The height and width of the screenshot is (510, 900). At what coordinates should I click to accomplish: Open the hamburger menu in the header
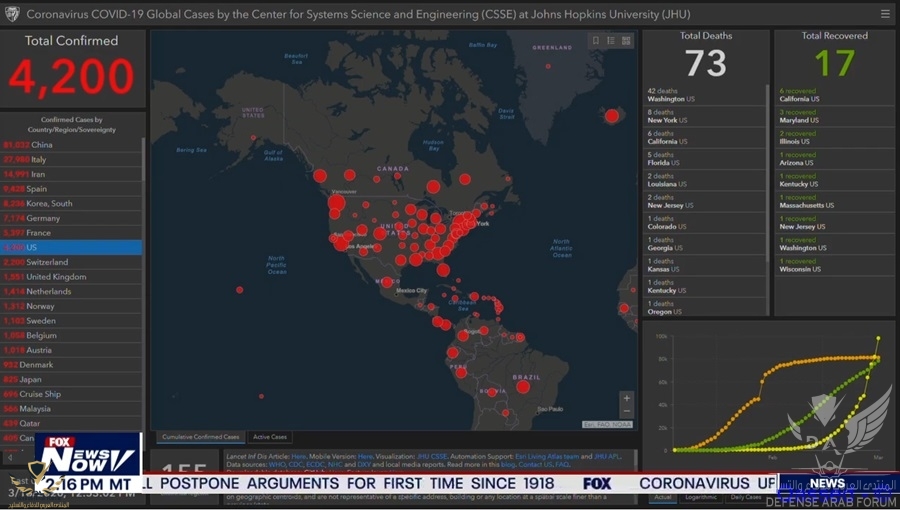885,14
